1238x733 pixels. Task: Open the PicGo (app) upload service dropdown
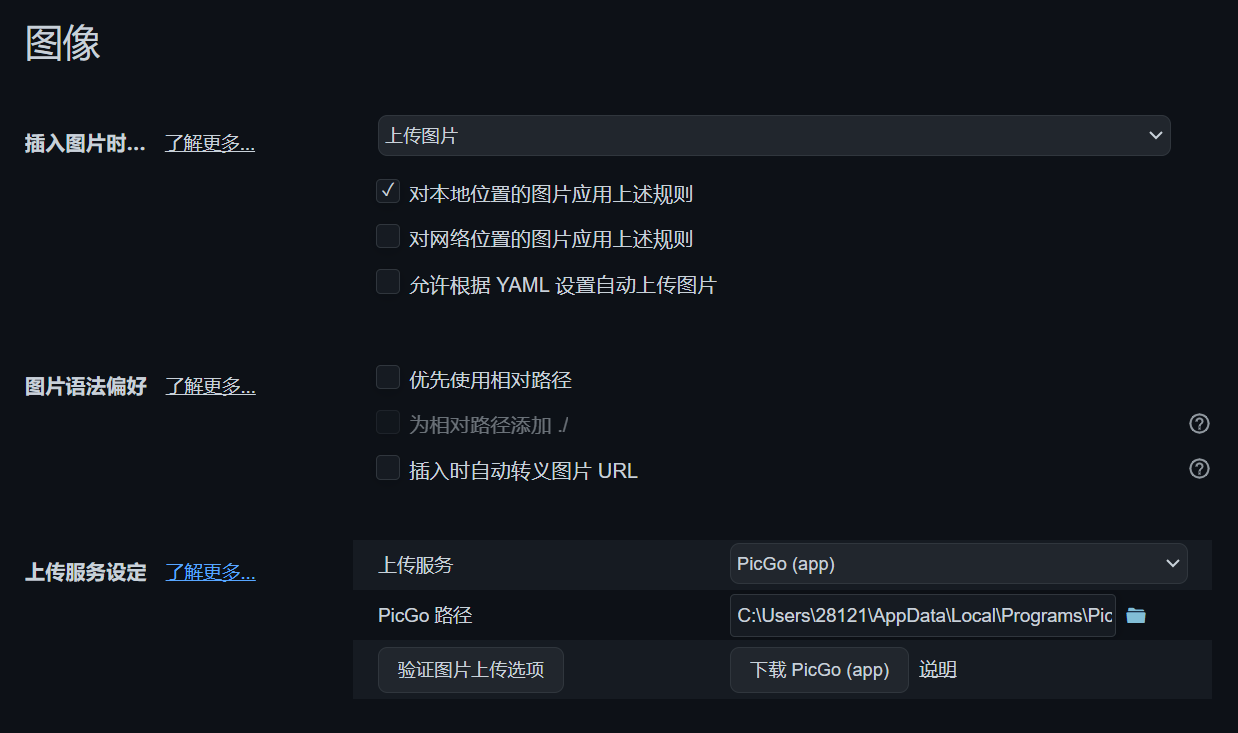coord(958,564)
